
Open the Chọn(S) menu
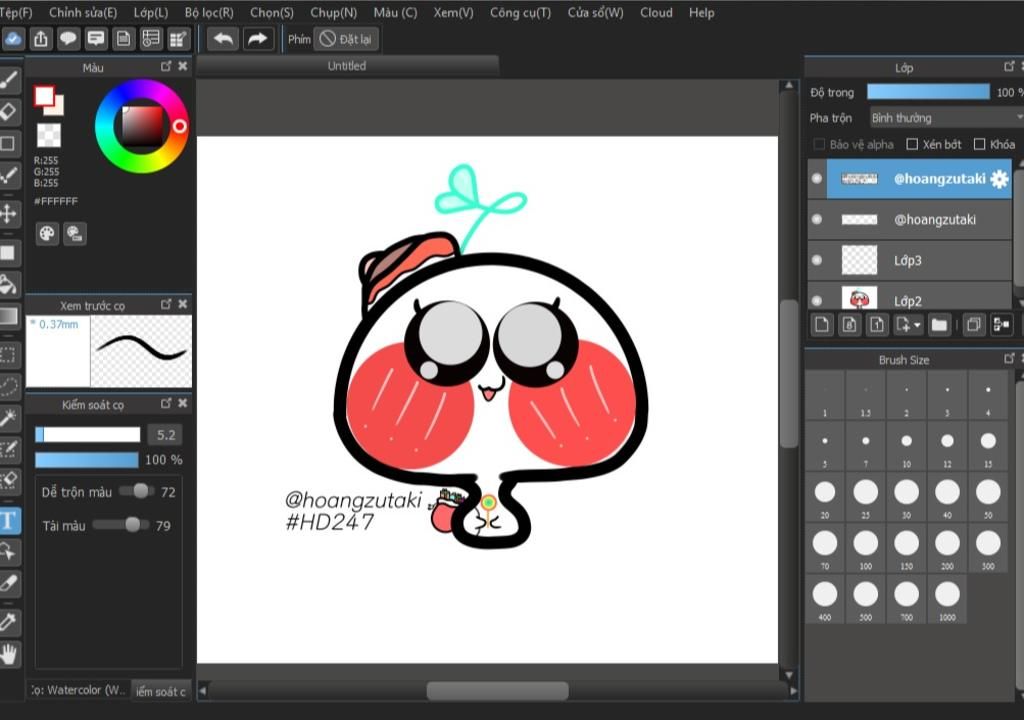coord(272,12)
